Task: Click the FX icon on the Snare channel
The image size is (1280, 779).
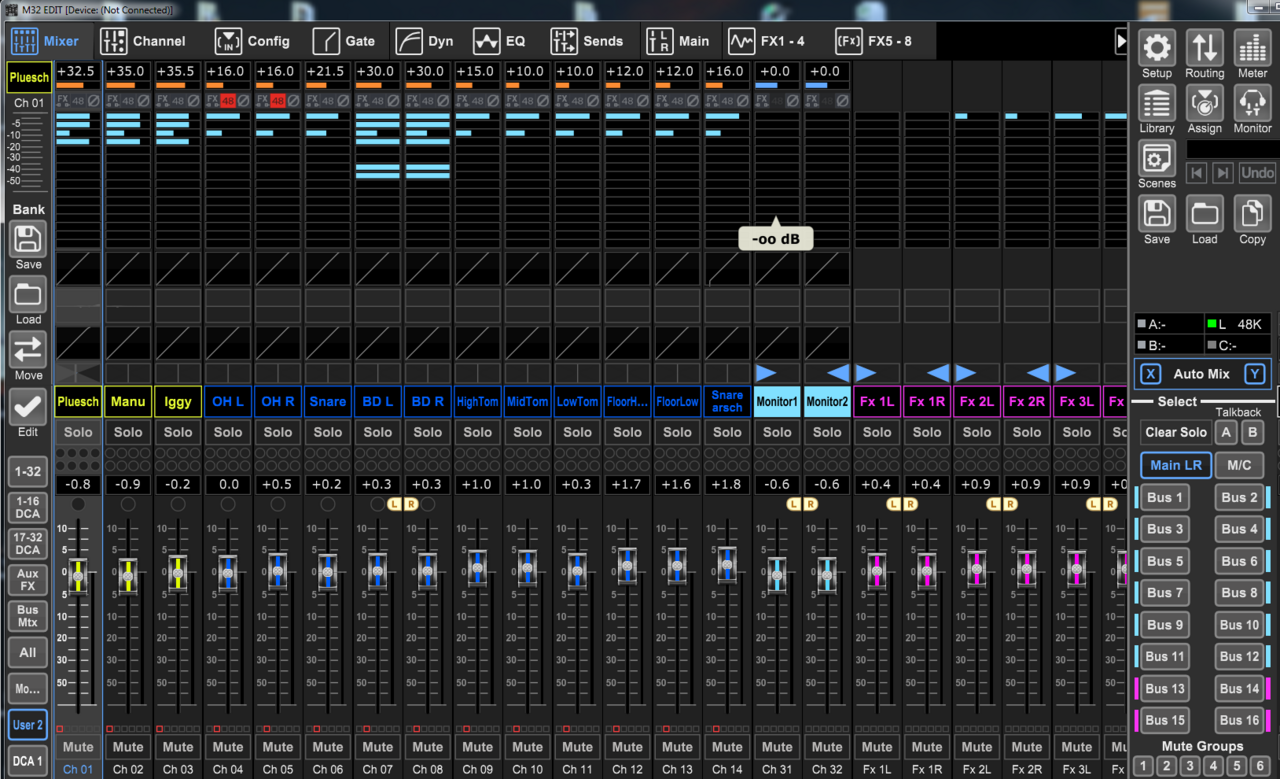Action: click(312, 100)
